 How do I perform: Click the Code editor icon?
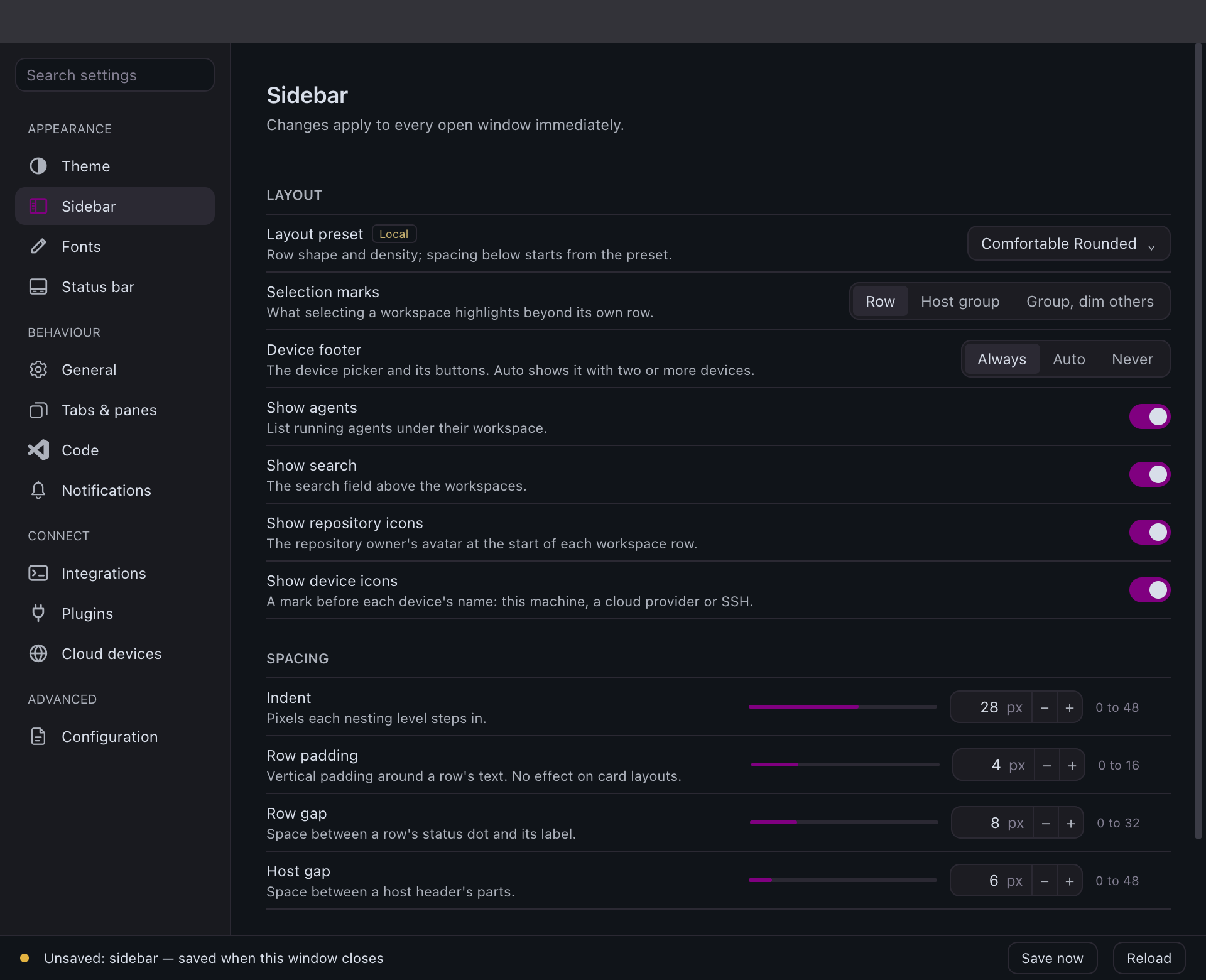tap(38, 450)
